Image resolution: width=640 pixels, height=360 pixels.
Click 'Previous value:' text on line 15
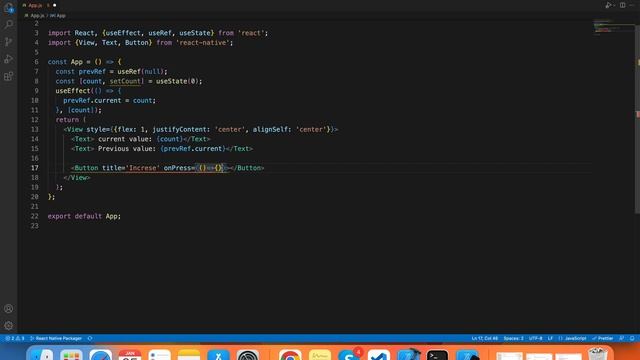tap(127, 149)
